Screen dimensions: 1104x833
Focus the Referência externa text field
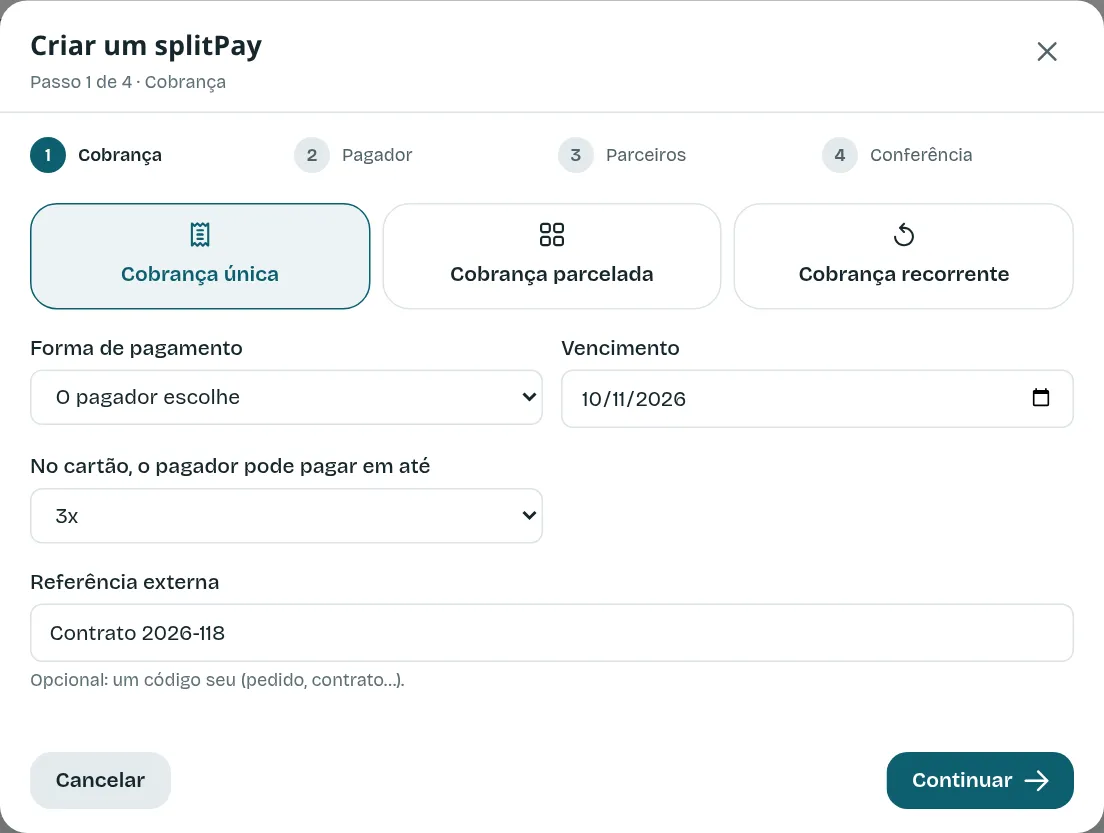click(551, 632)
